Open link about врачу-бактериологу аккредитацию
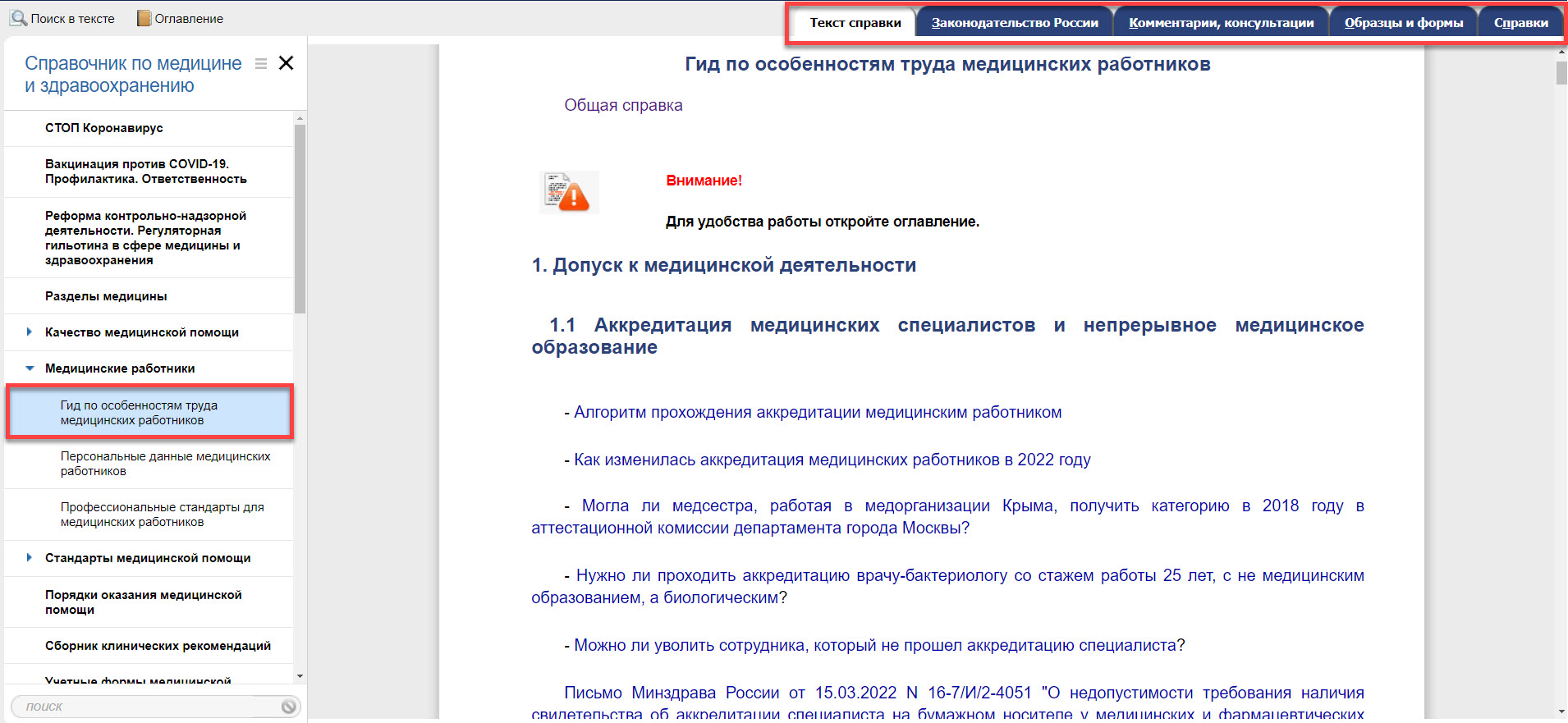The height and width of the screenshot is (723, 1568). coord(947,587)
